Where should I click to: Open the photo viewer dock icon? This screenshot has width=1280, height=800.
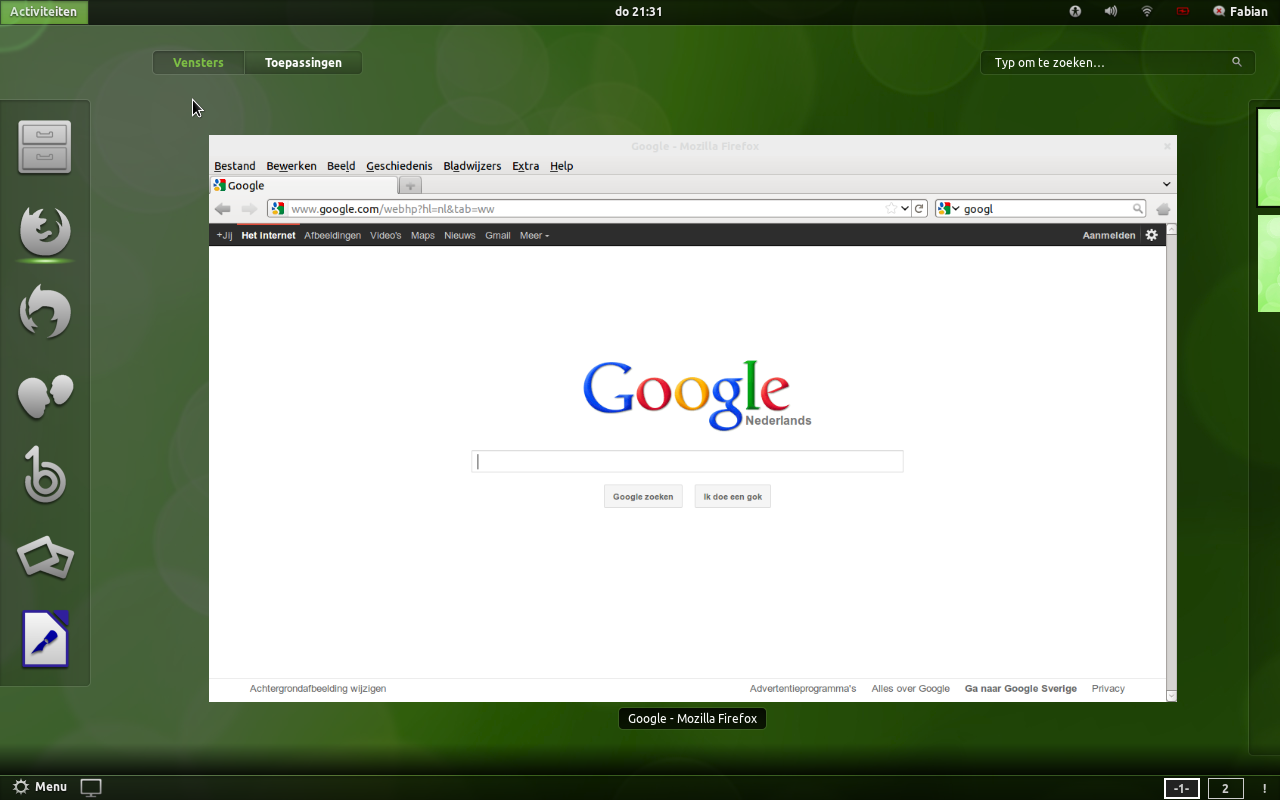45,558
